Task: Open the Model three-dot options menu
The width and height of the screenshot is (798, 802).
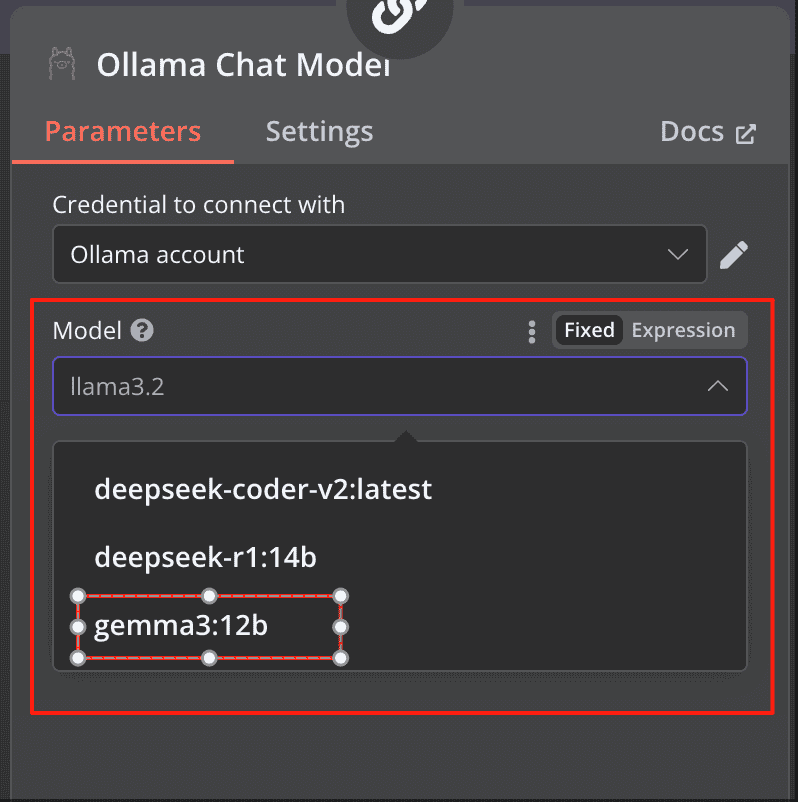Action: click(x=532, y=331)
